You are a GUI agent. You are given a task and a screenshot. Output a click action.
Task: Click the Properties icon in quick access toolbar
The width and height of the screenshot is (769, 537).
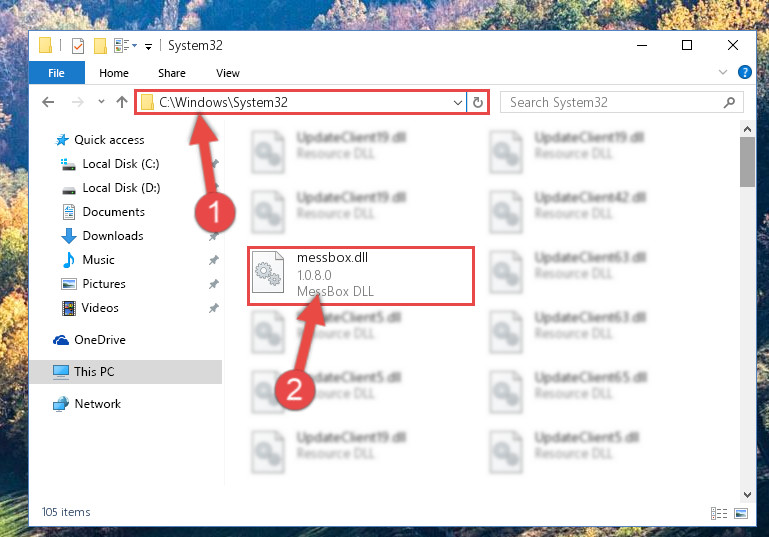(78, 46)
